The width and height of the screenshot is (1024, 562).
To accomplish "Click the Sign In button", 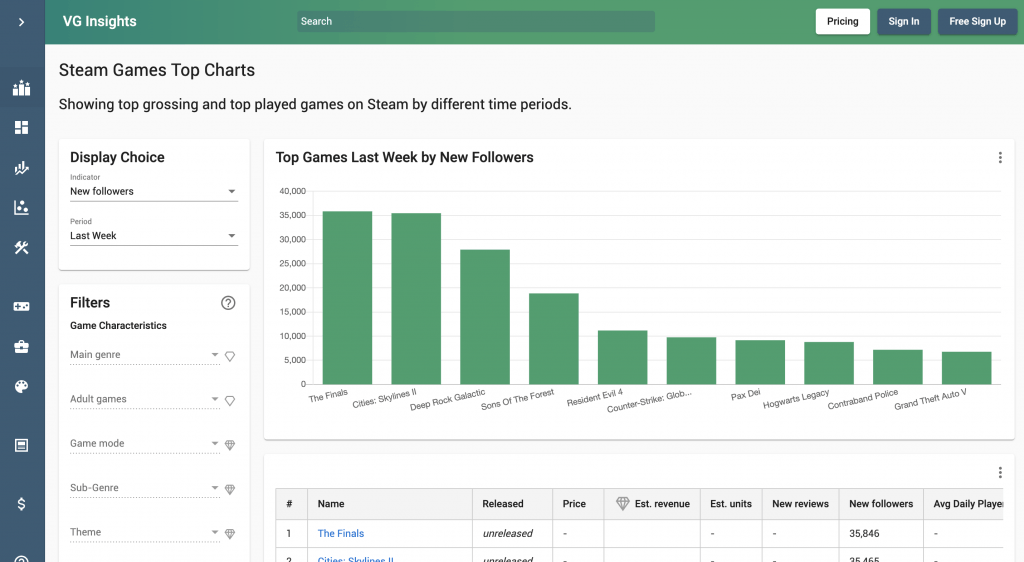I will pos(903,22).
